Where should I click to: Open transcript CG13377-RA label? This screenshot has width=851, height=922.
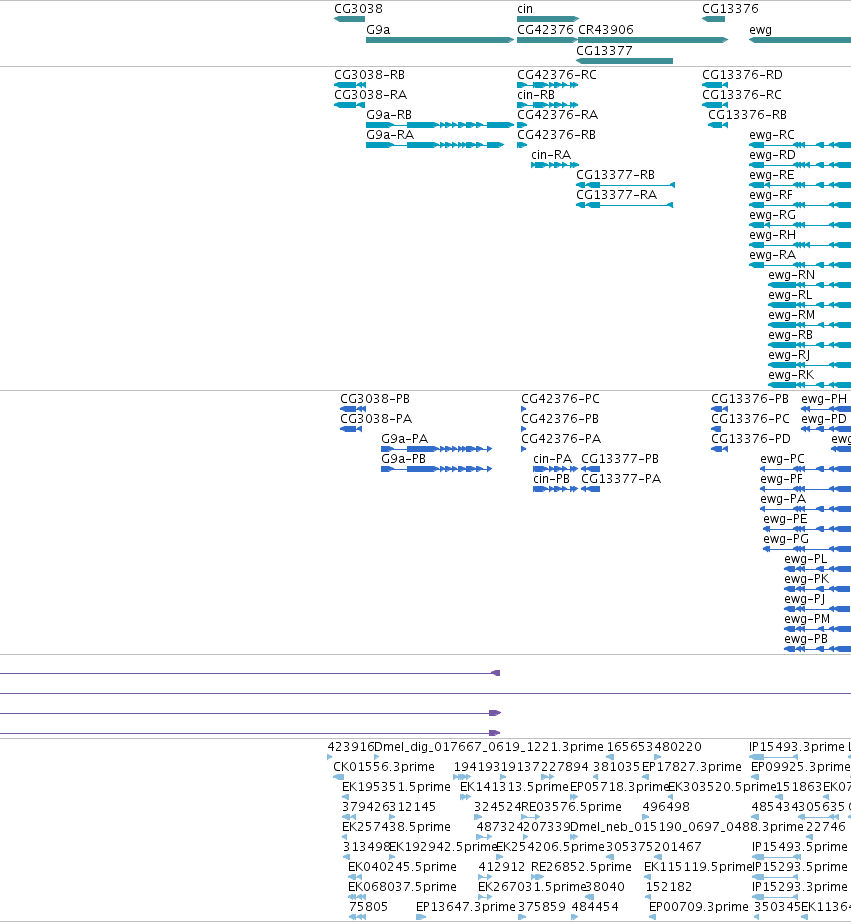pyautogui.click(x=616, y=195)
